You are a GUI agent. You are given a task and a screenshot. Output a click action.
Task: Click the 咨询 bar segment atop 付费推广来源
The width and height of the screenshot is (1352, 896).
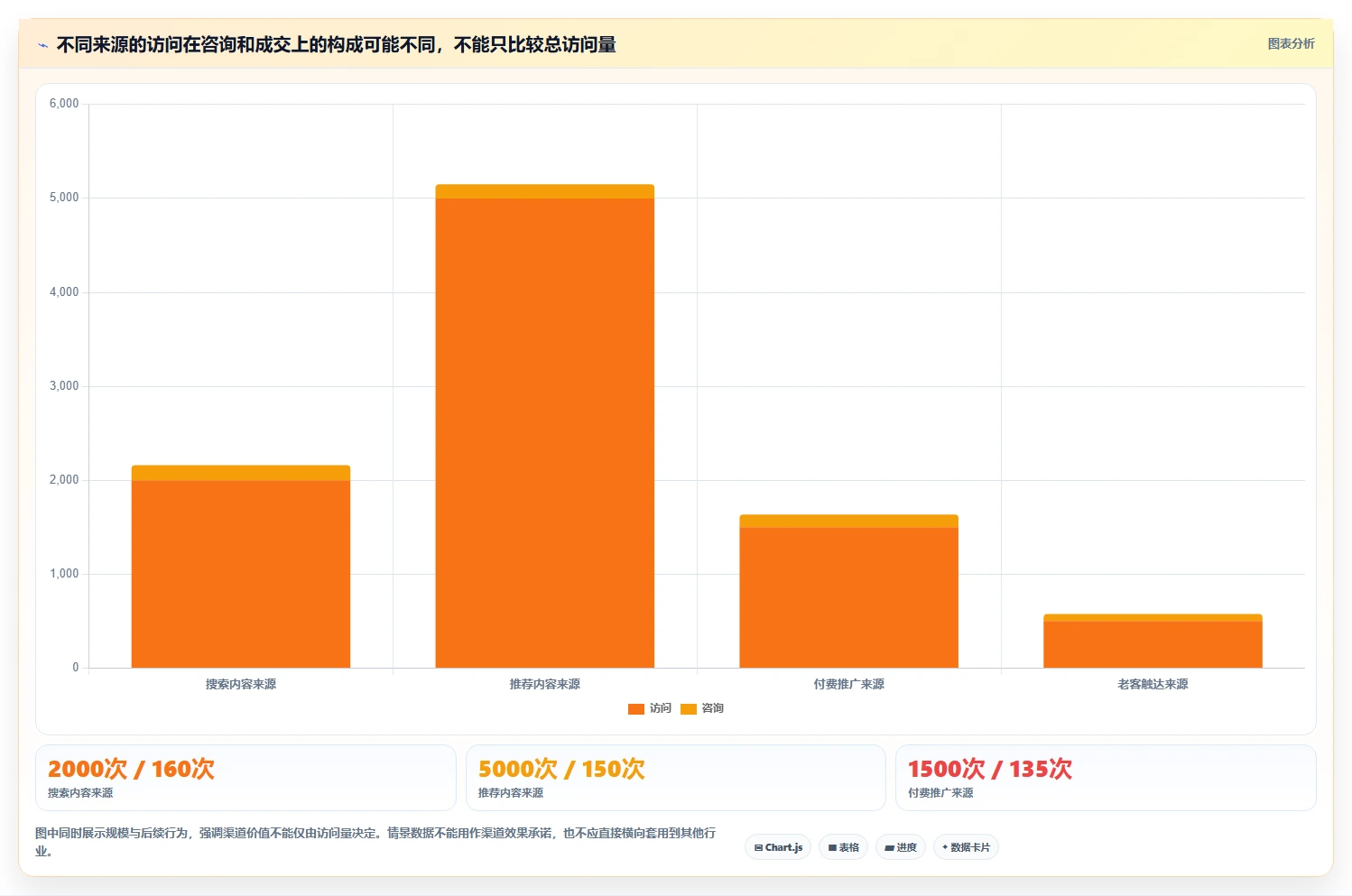[849, 521]
